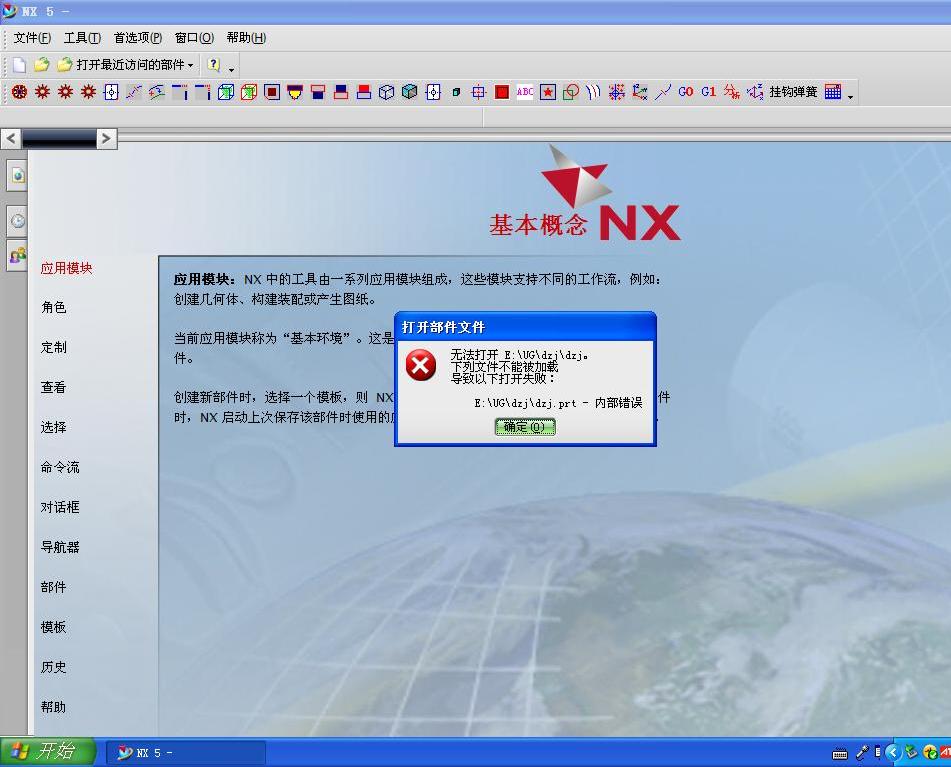
Task: Open the History clock sidebar tab
Action: point(18,221)
